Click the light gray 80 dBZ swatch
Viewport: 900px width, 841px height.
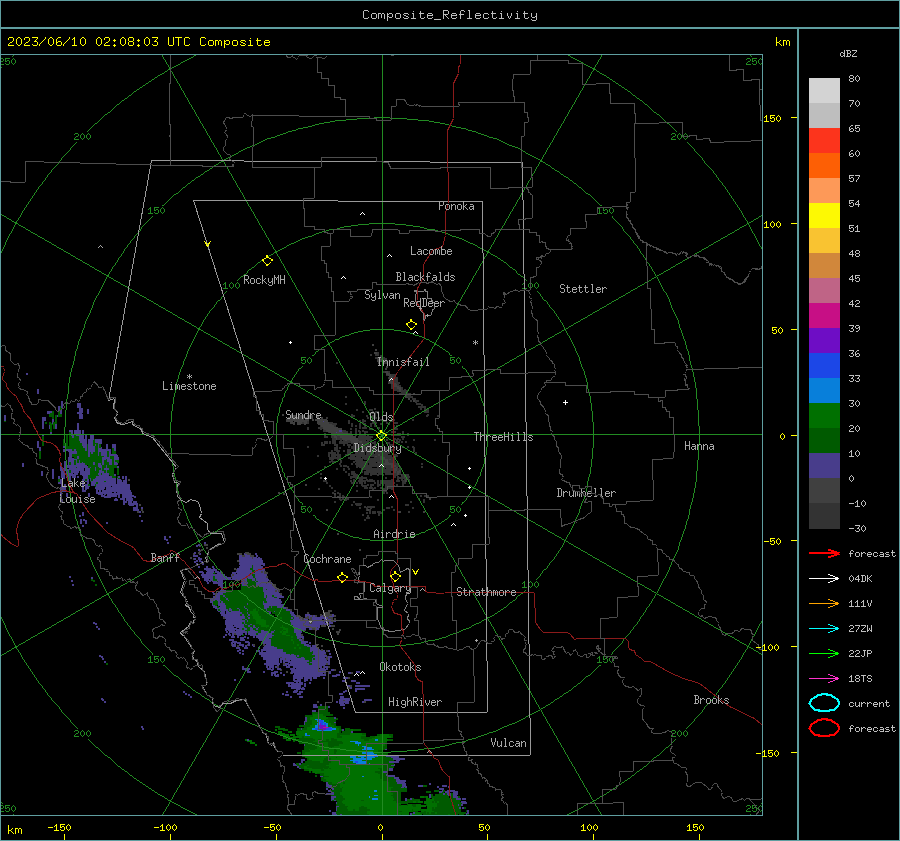(x=824, y=91)
